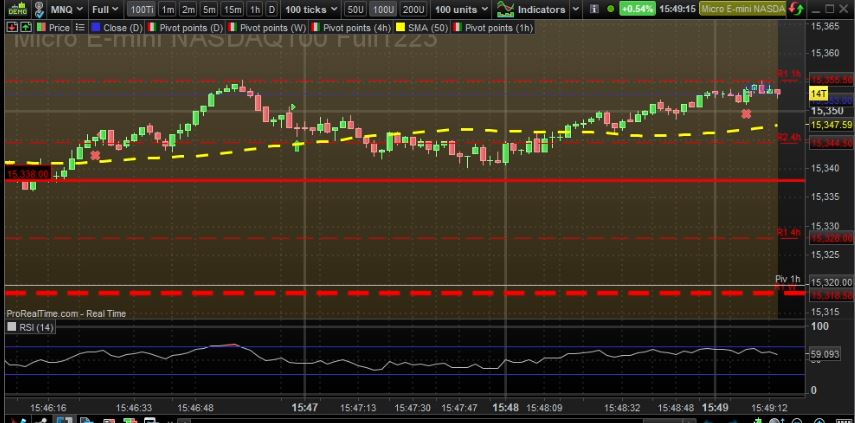Click the small green triangle trade marker

click(293, 107)
